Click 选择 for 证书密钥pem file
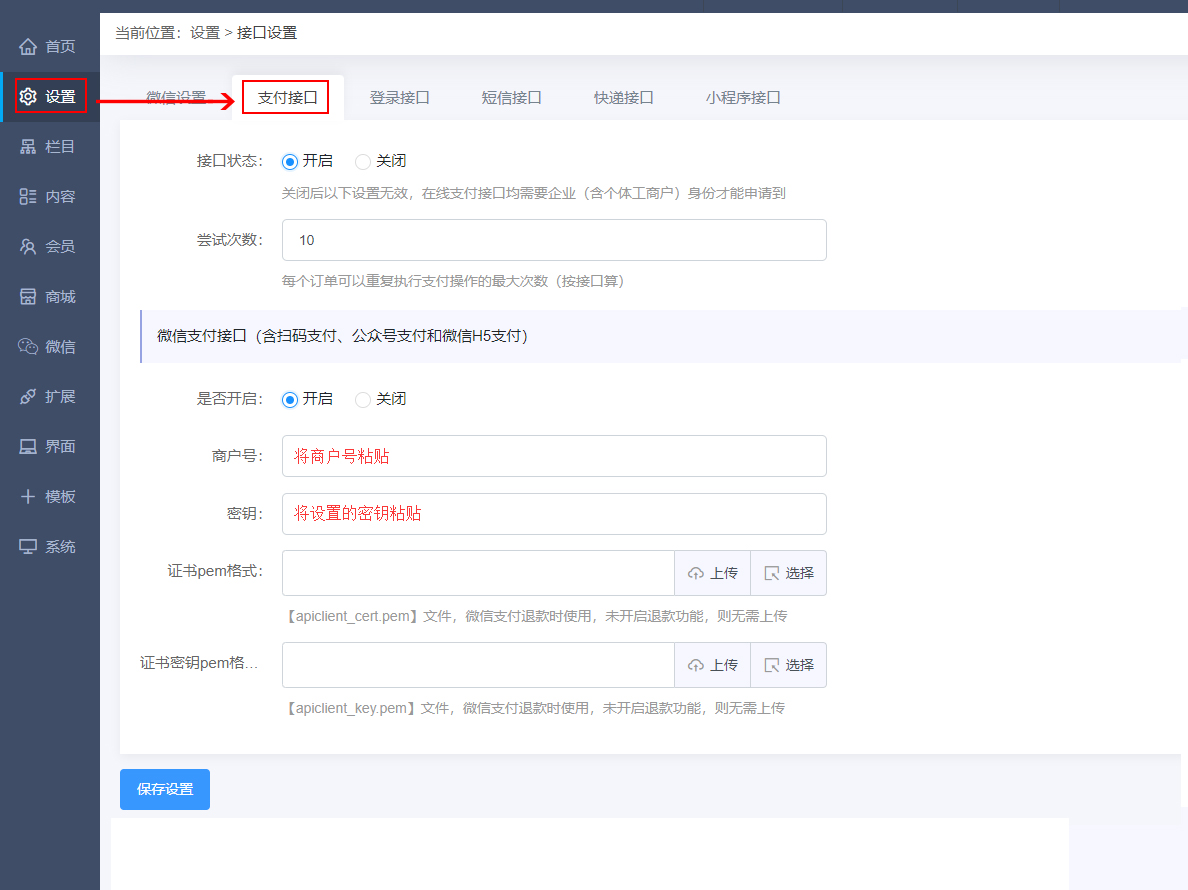The height and width of the screenshot is (890, 1188). 789,665
